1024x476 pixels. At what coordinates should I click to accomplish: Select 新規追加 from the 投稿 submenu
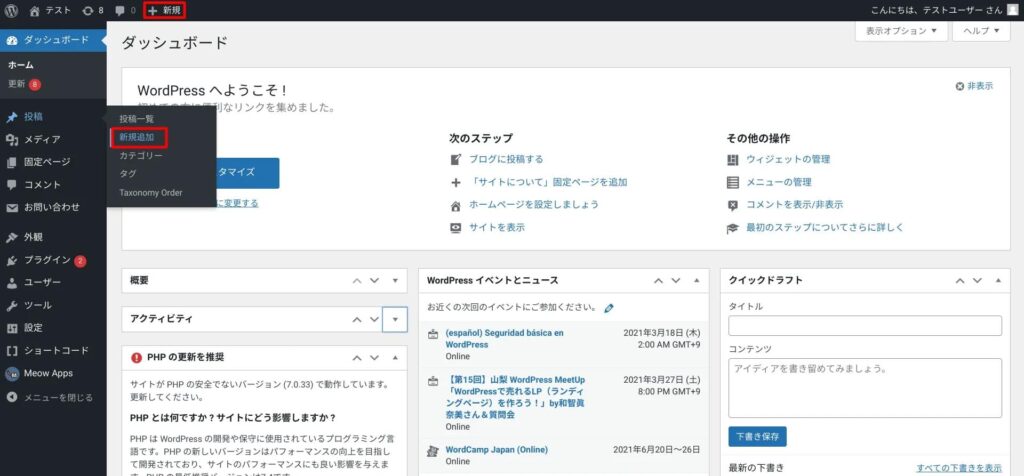click(x=137, y=137)
